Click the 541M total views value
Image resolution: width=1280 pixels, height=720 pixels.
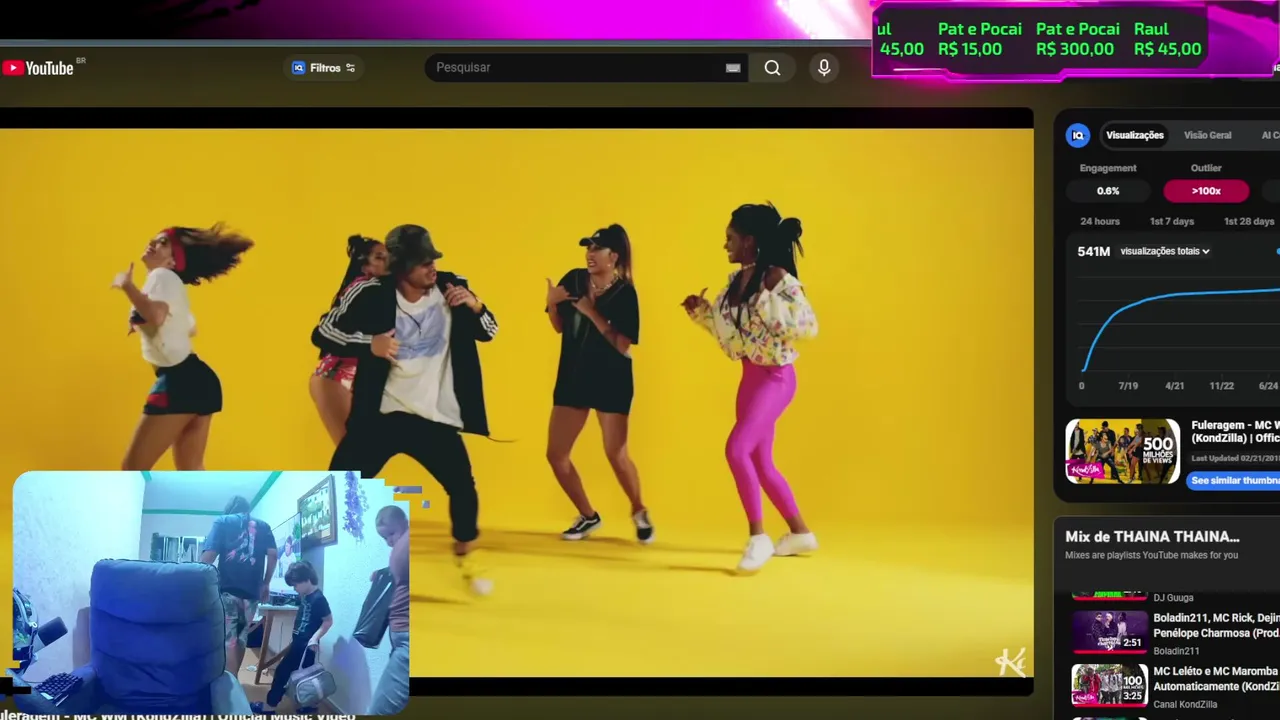[x=1093, y=251]
